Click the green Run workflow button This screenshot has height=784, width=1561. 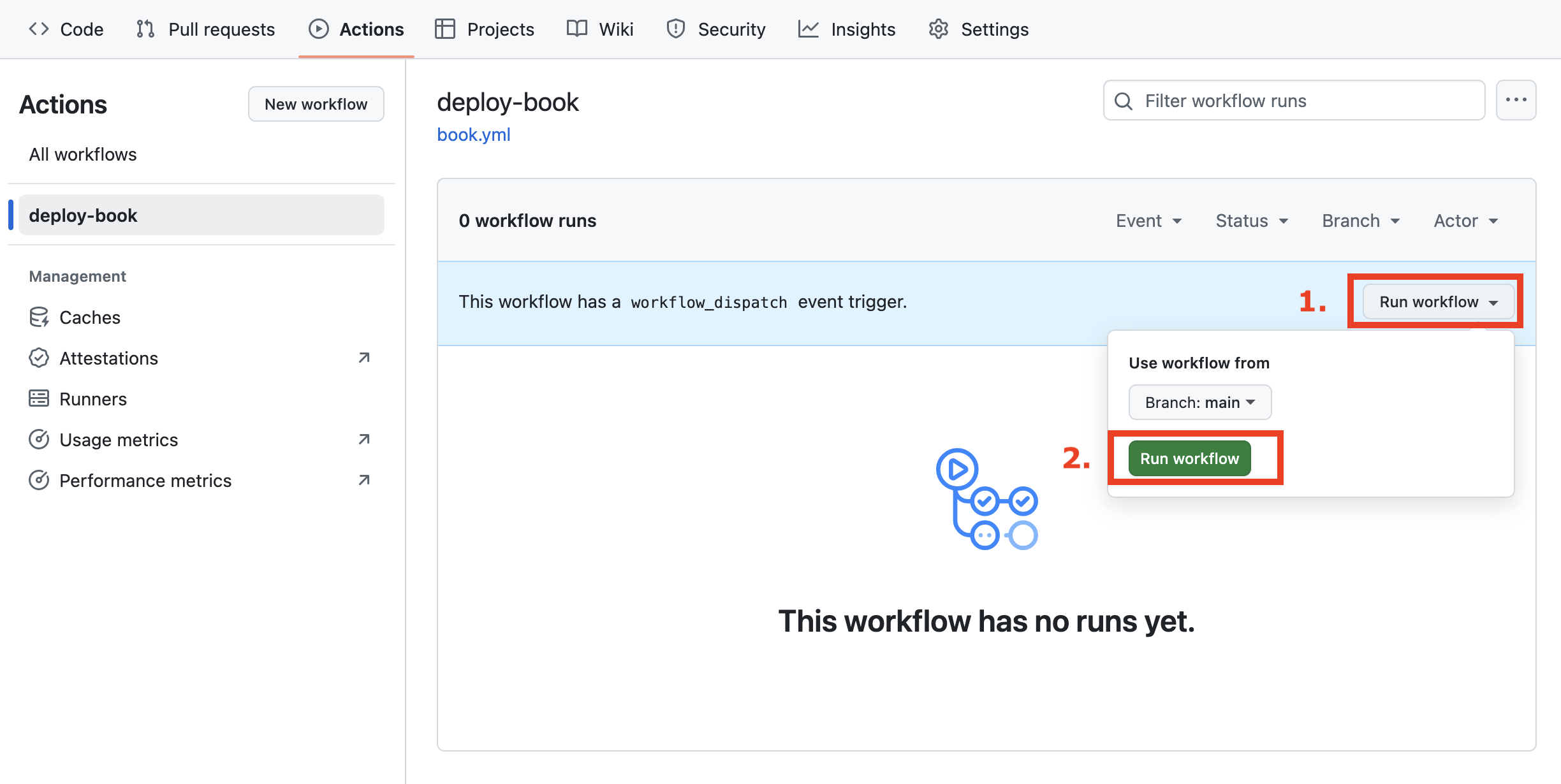tap(1189, 458)
